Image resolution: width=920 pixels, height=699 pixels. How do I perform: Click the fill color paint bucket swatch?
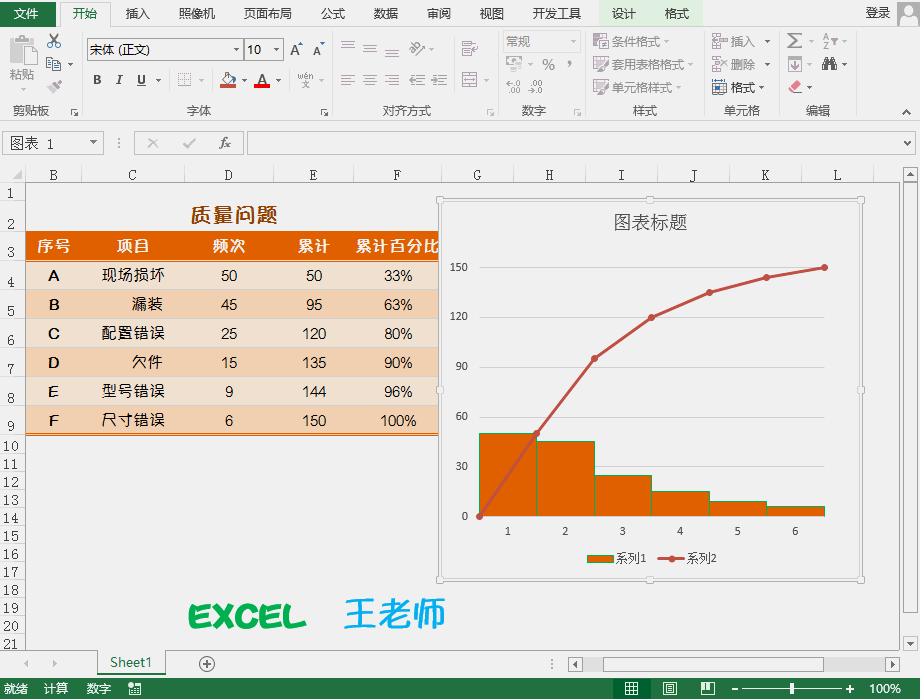click(228, 80)
